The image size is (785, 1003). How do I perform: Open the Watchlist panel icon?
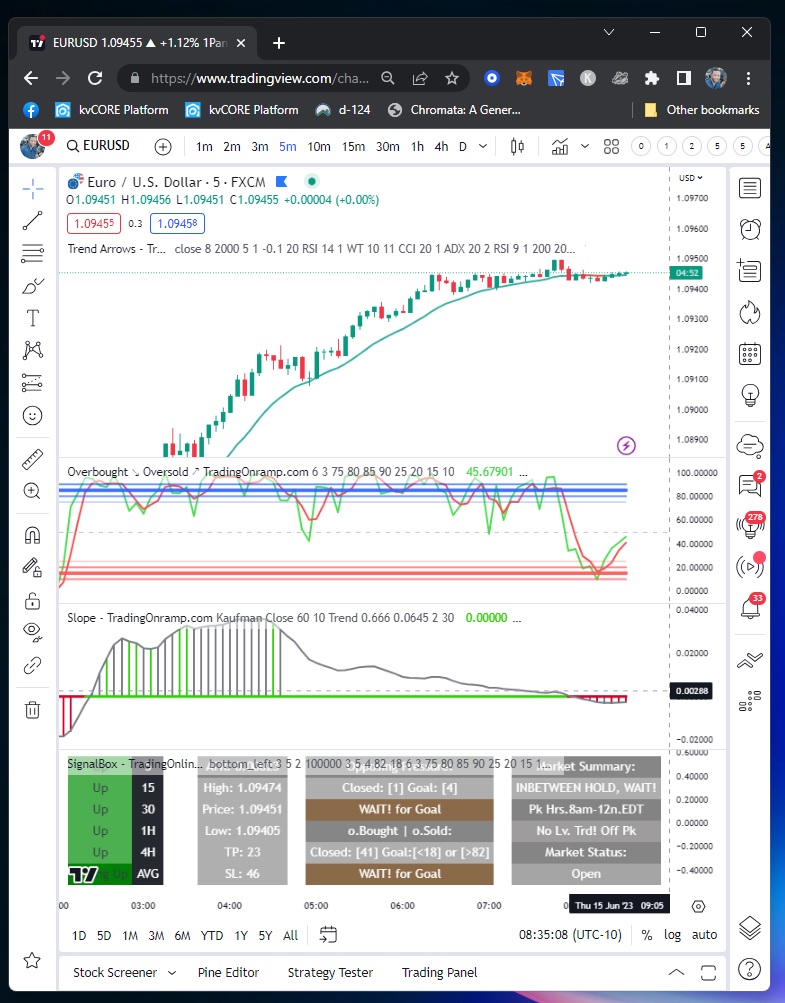[x=749, y=187]
